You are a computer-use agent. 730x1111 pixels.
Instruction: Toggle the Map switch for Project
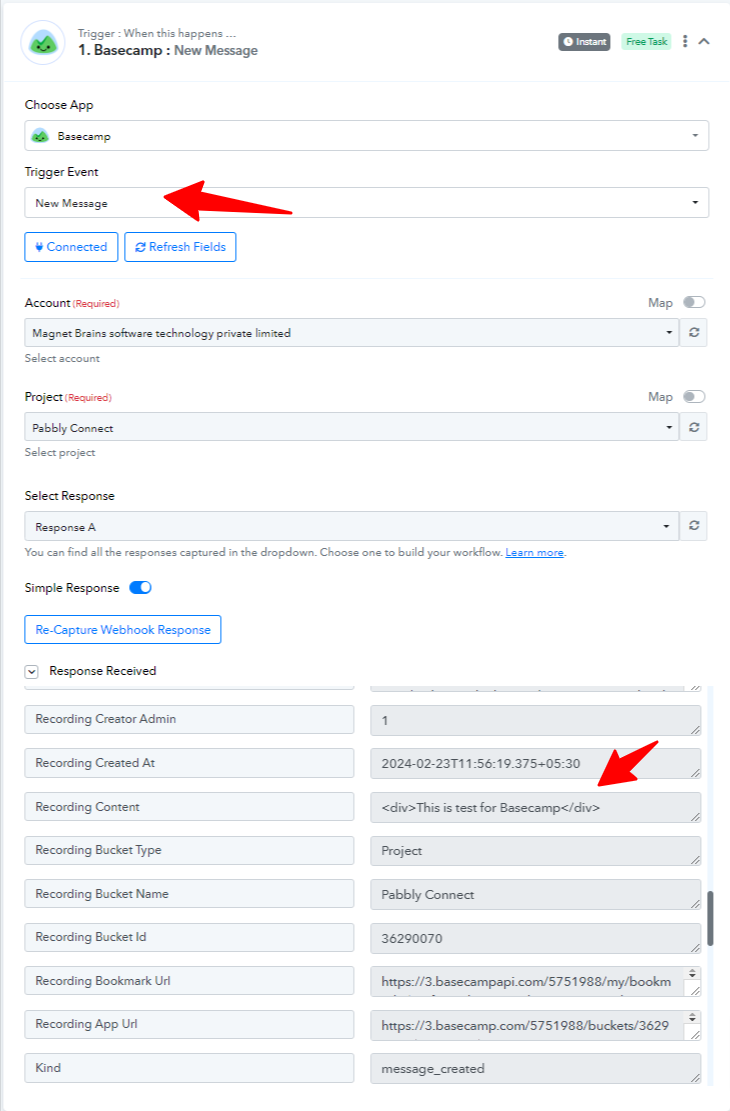tap(694, 397)
